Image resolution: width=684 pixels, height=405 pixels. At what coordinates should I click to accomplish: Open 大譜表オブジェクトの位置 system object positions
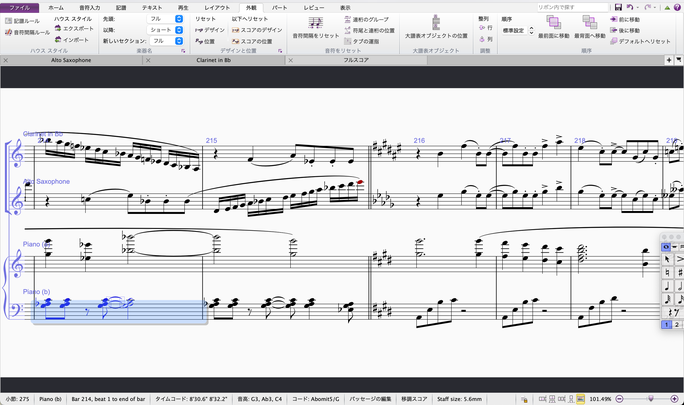pyautogui.click(x=436, y=27)
